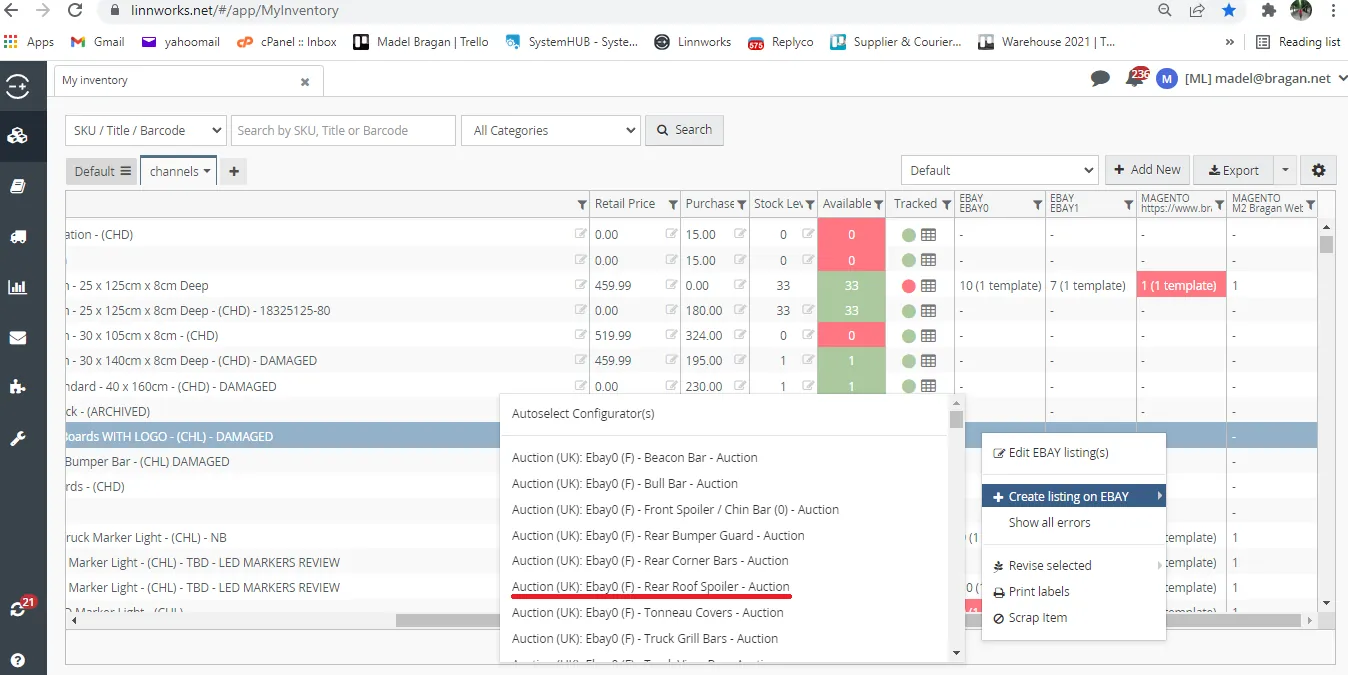Open the Export split-button arrow
1348x675 pixels.
(1285, 170)
